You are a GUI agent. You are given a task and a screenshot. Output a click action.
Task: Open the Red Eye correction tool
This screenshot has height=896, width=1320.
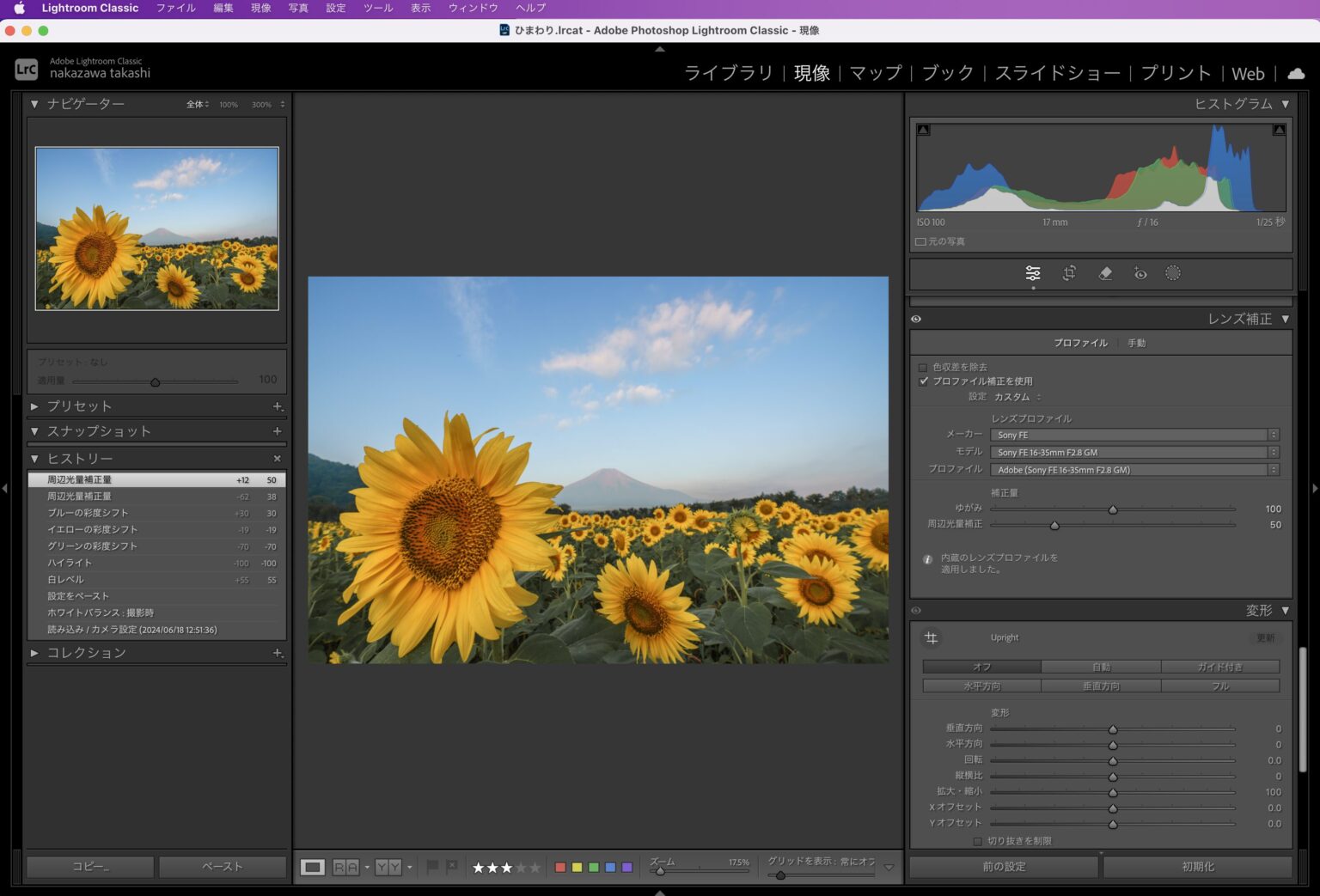coord(1140,273)
